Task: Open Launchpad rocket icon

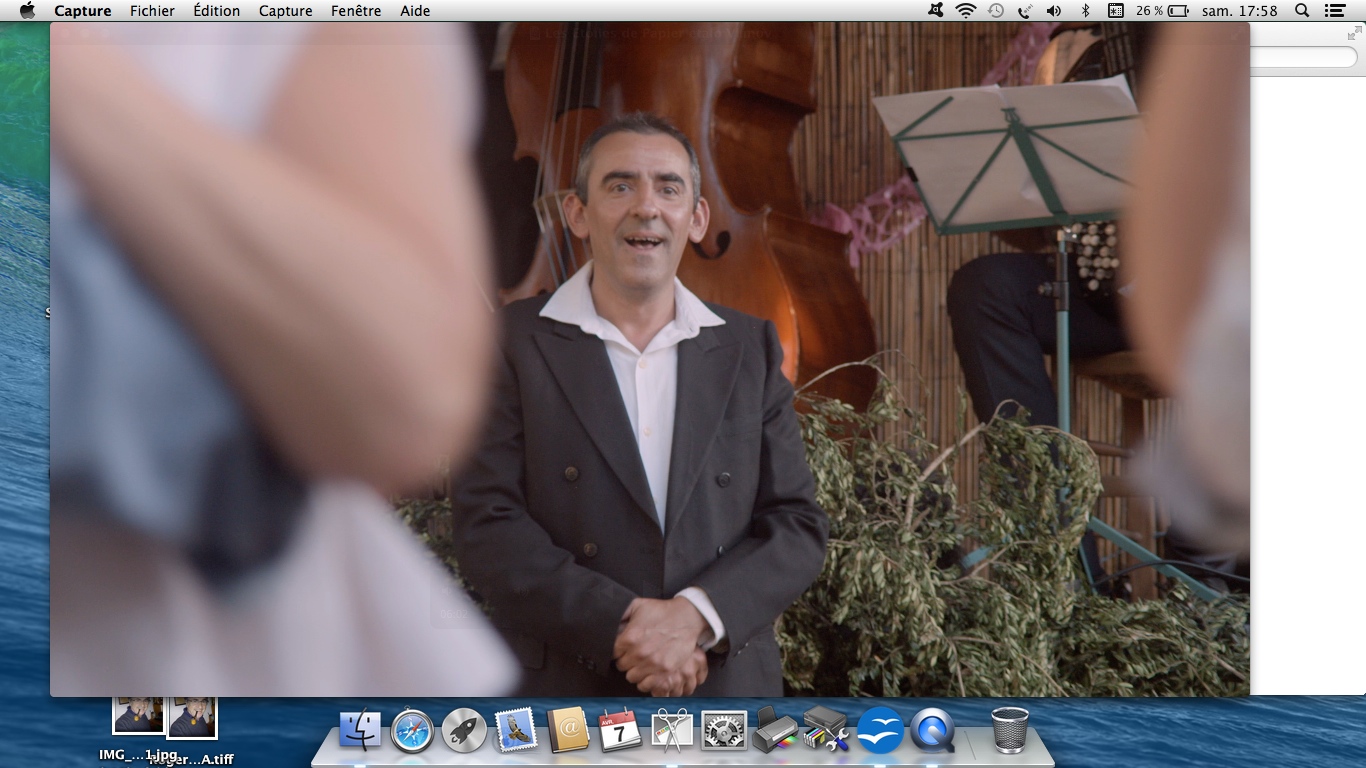Action: click(464, 731)
